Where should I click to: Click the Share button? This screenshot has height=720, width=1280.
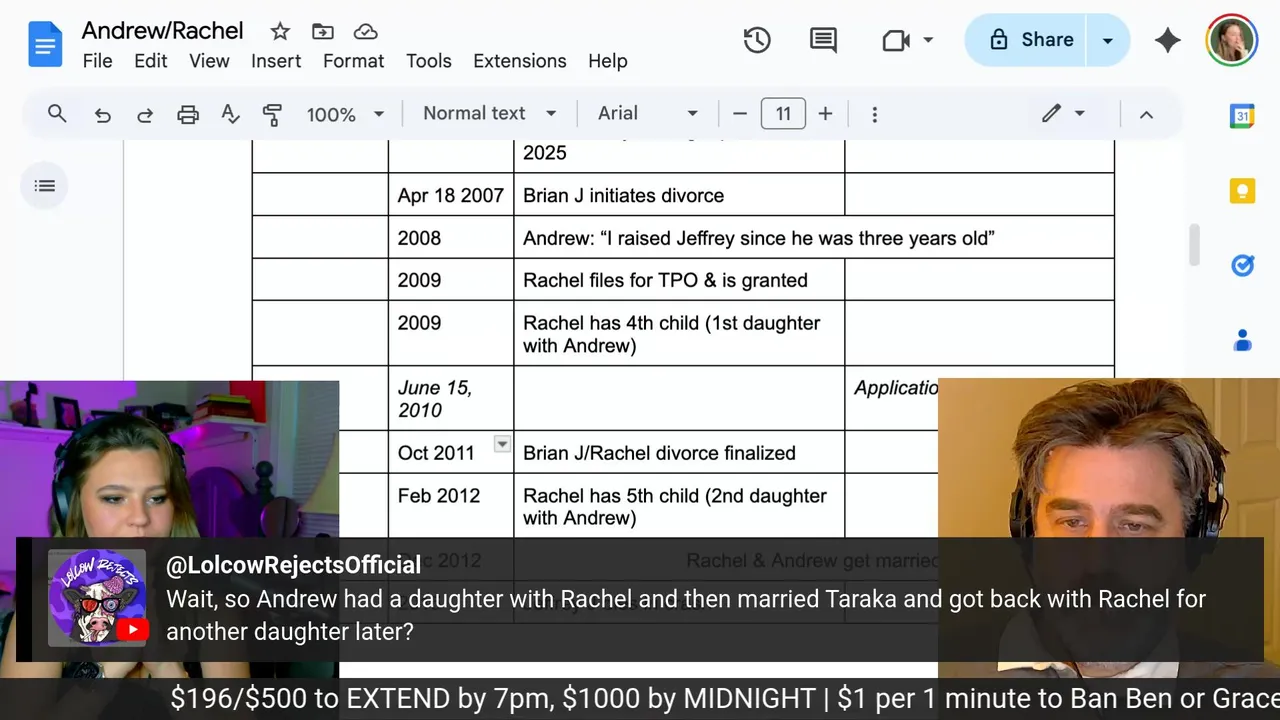coord(1027,40)
